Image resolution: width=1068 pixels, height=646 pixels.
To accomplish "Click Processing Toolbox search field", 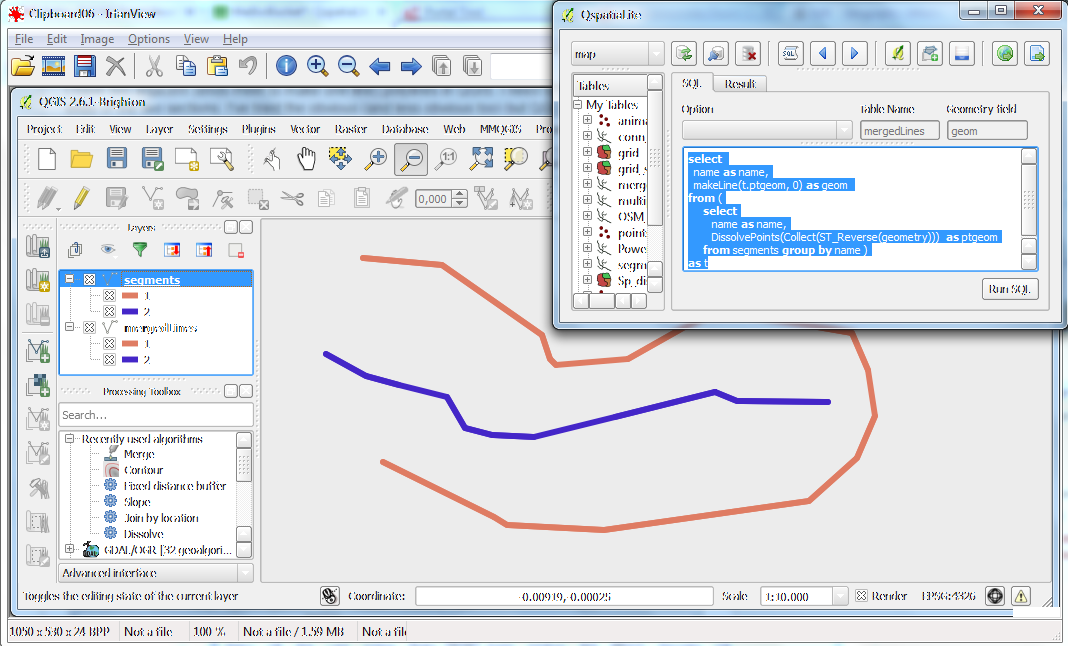I will [x=156, y=415].
